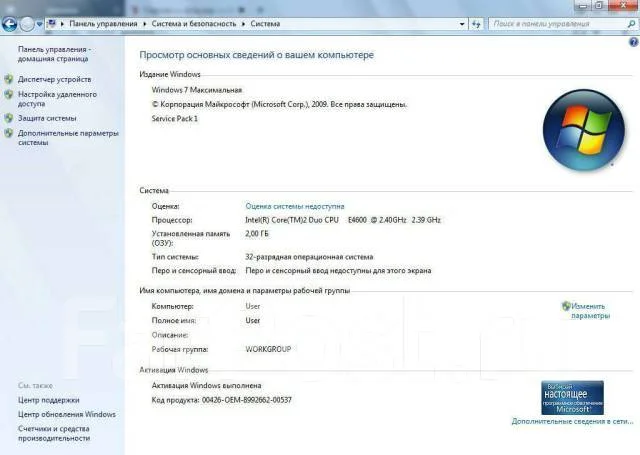The width and height of the screenshot is (640, 455).
Task: Open 'Панель управления - домашняя страница' link
Action: (x=54, y=54)
